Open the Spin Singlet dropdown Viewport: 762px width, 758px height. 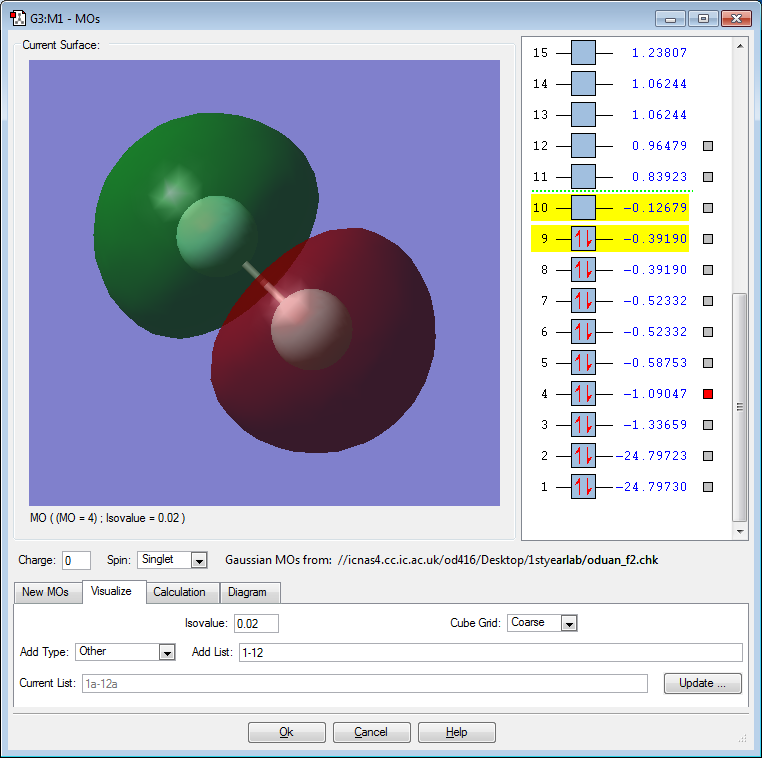[199, 560]
